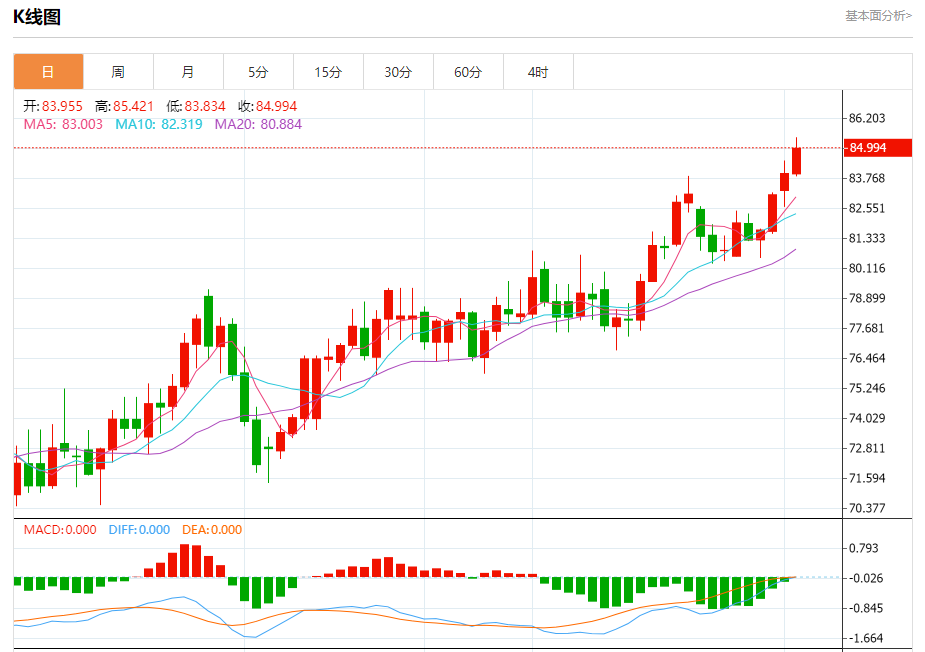Open the 5分 interval tab
The height and width of the screenshot is (652, 925).
click(258, 72)
